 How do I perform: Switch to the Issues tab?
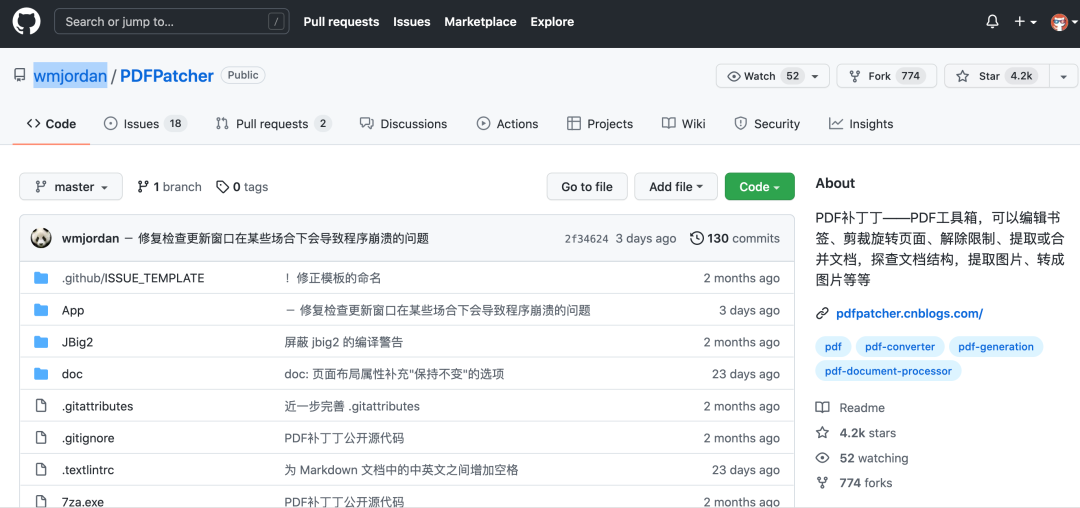(145, 124)
